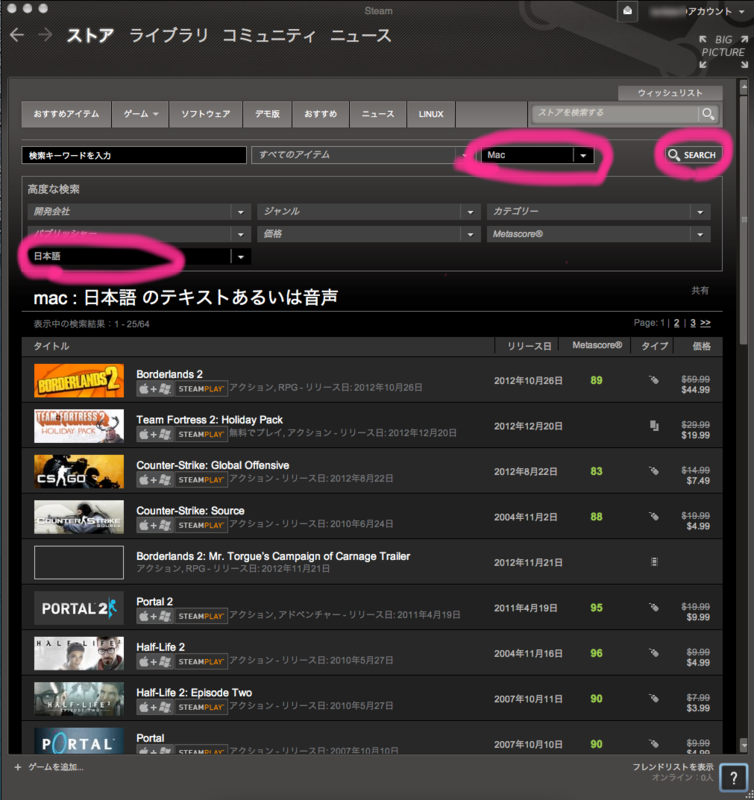Open the カテゴリー category dropdown
Image resolution: width=754 pixels, height=800 pixels.
click(x=598, y=212)
